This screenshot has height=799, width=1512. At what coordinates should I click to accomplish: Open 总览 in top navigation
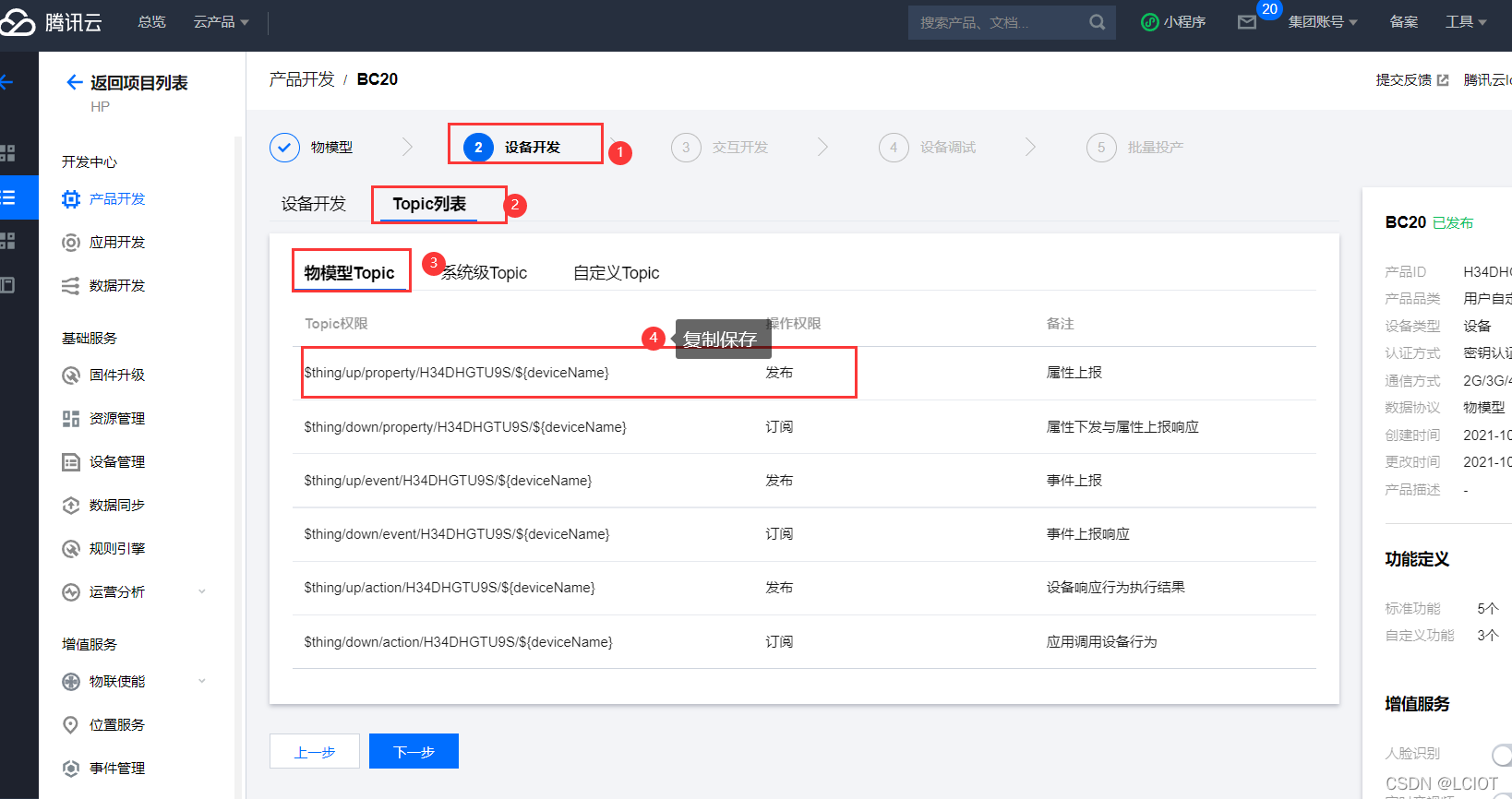tap(151, 22)
